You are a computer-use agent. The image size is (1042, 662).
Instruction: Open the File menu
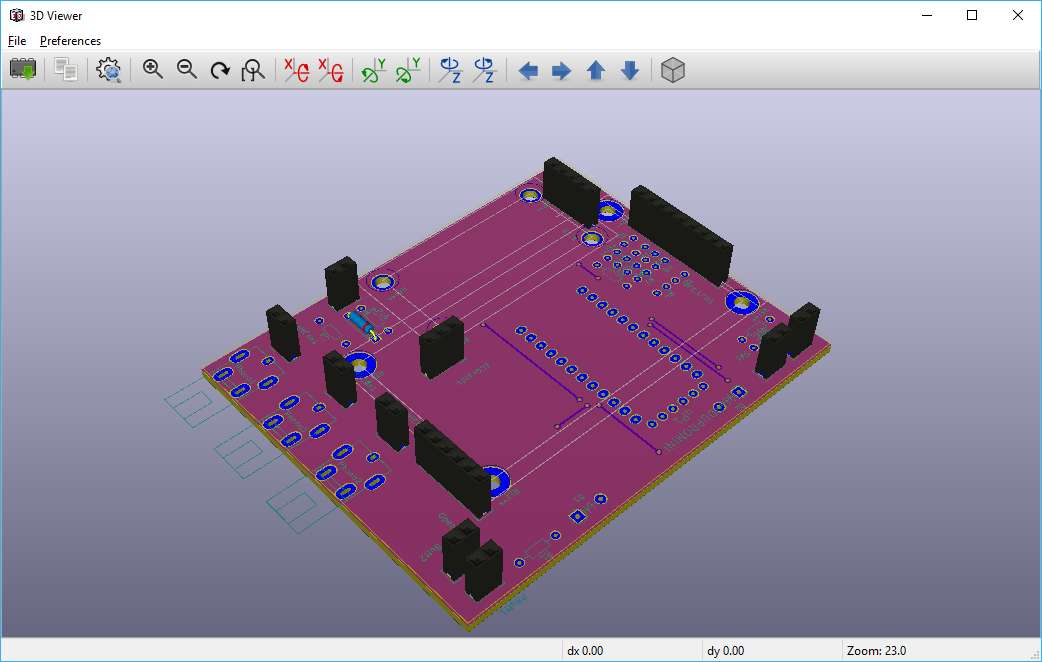16,40
